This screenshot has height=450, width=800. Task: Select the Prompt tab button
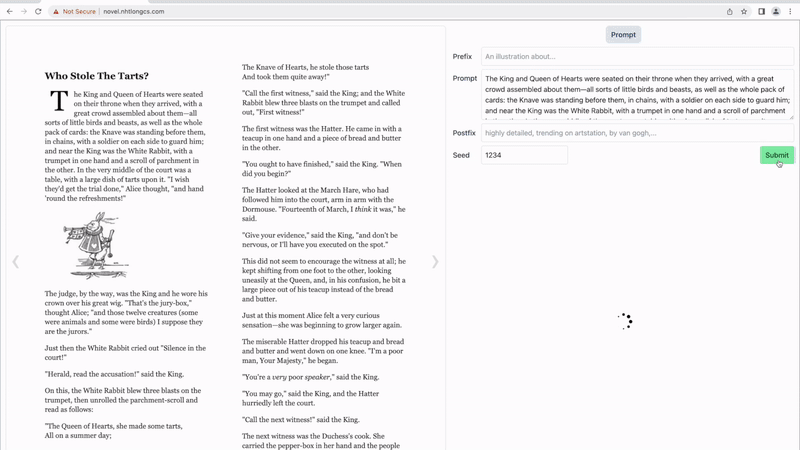(623, 35)
